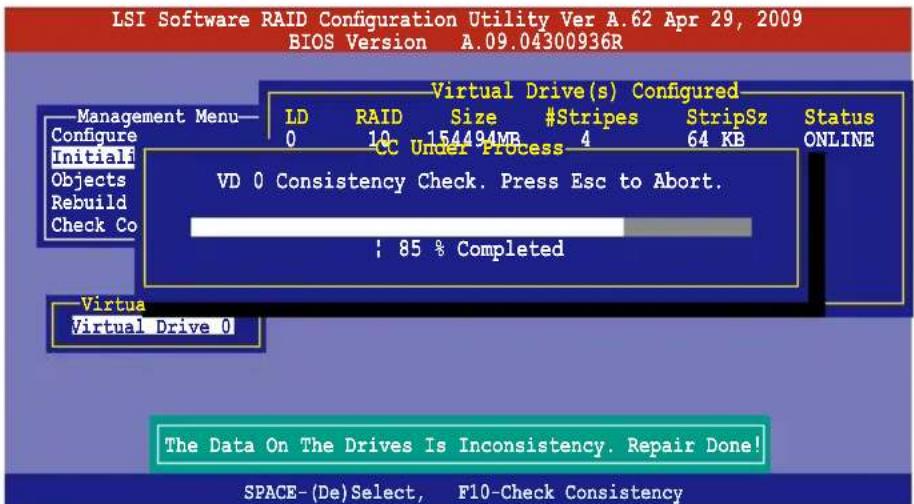Select Check Consistency in the Management Menu
914x504 pixels.
(x=94, y=225)
